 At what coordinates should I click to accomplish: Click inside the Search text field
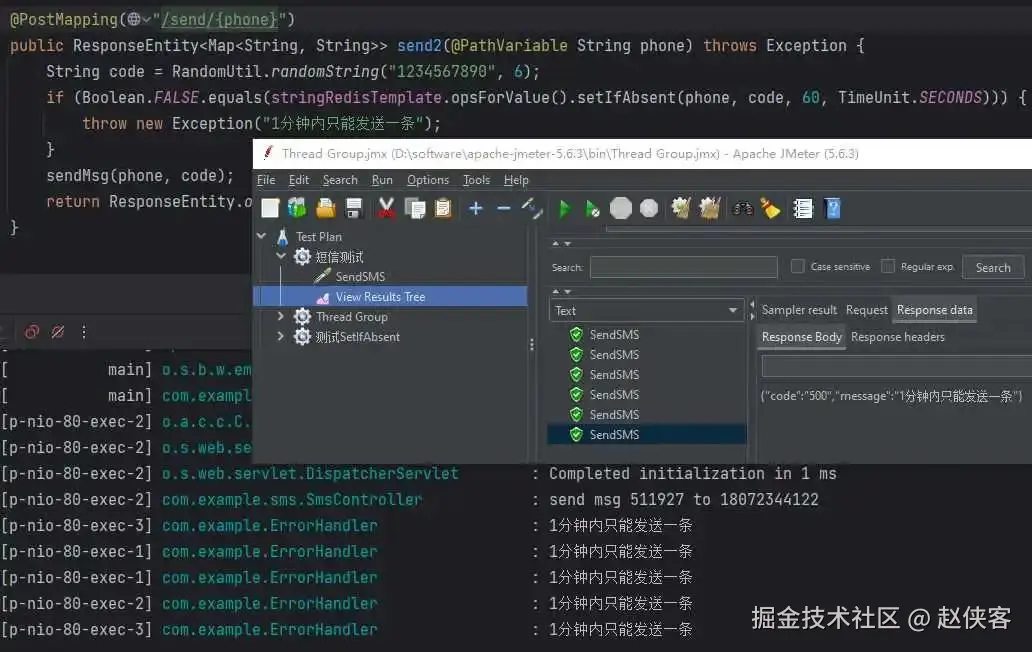684,267
